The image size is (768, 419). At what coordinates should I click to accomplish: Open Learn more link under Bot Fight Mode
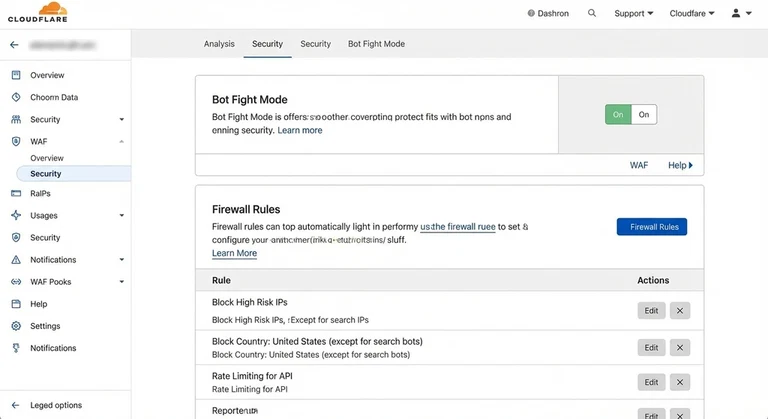(300, 131)
